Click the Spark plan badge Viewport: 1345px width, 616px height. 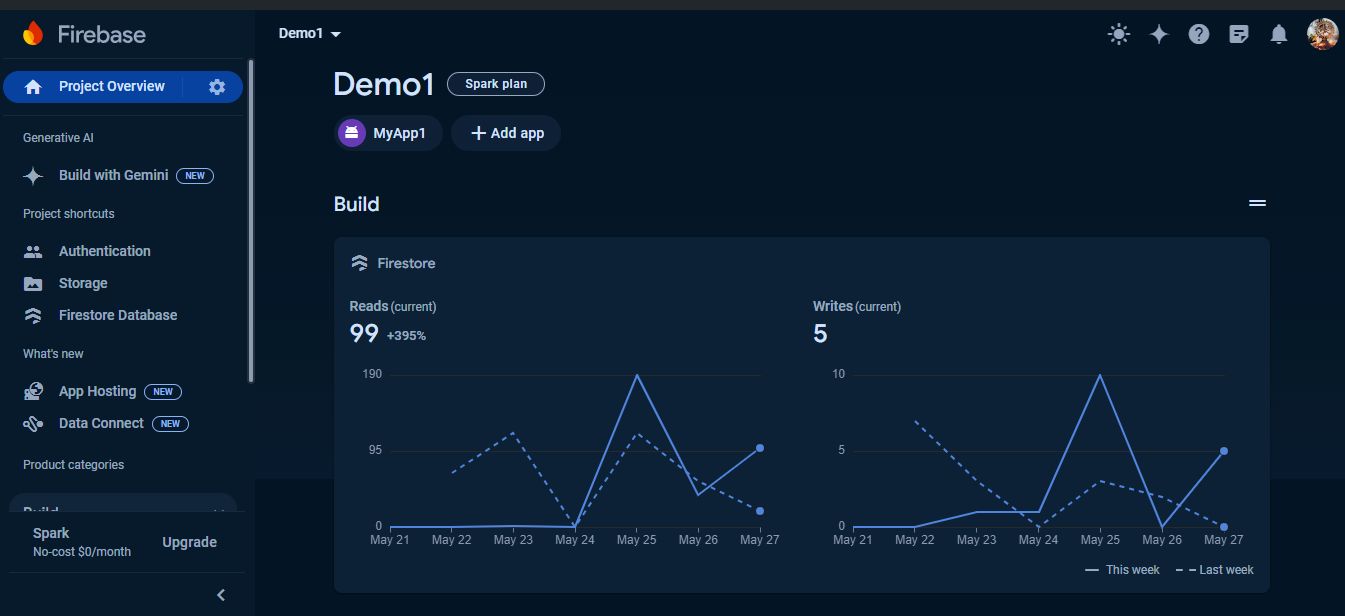pos(496,84)
